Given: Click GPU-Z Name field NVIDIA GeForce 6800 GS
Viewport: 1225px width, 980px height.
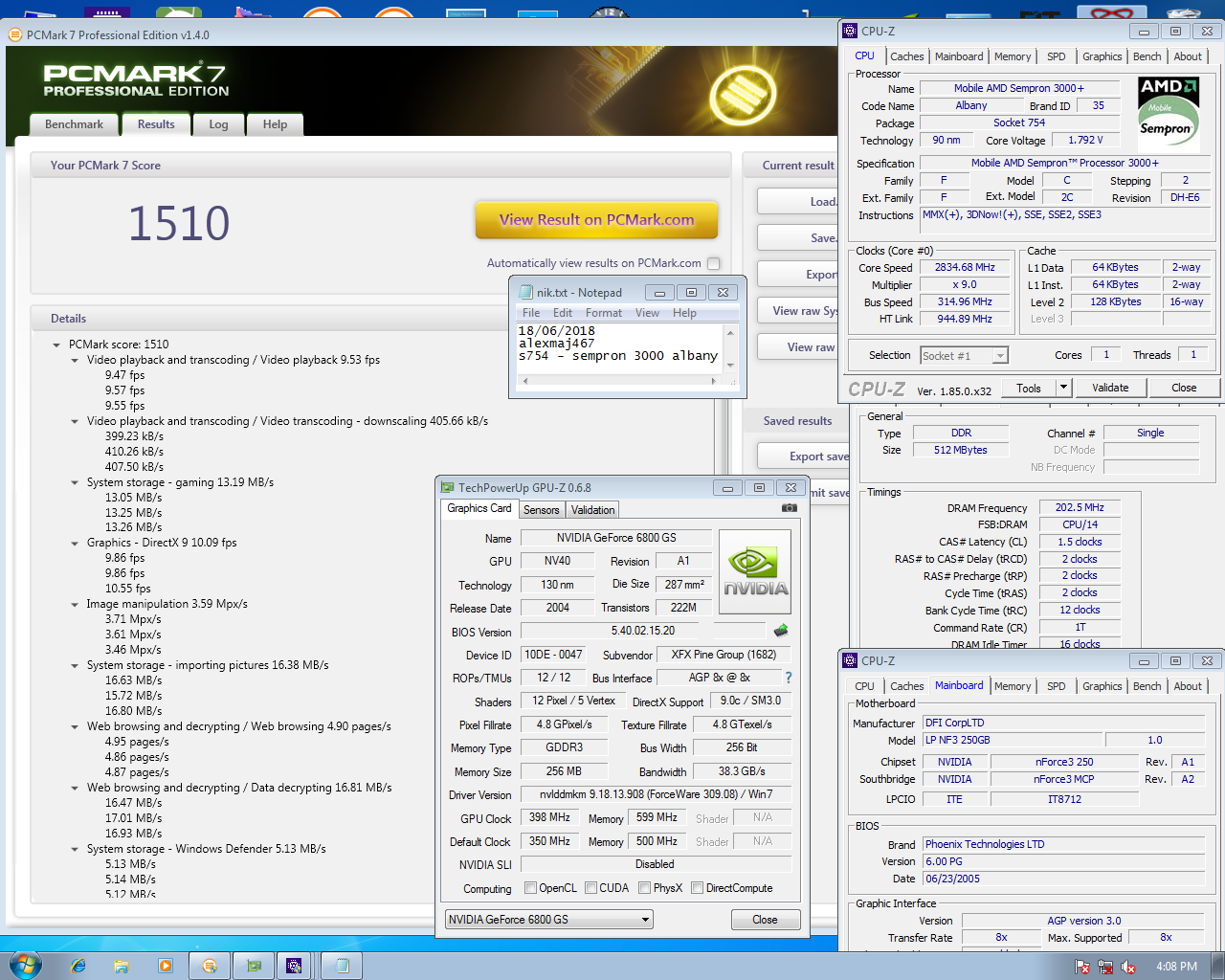Looking at the screenshot, I should tap(615, 538).
